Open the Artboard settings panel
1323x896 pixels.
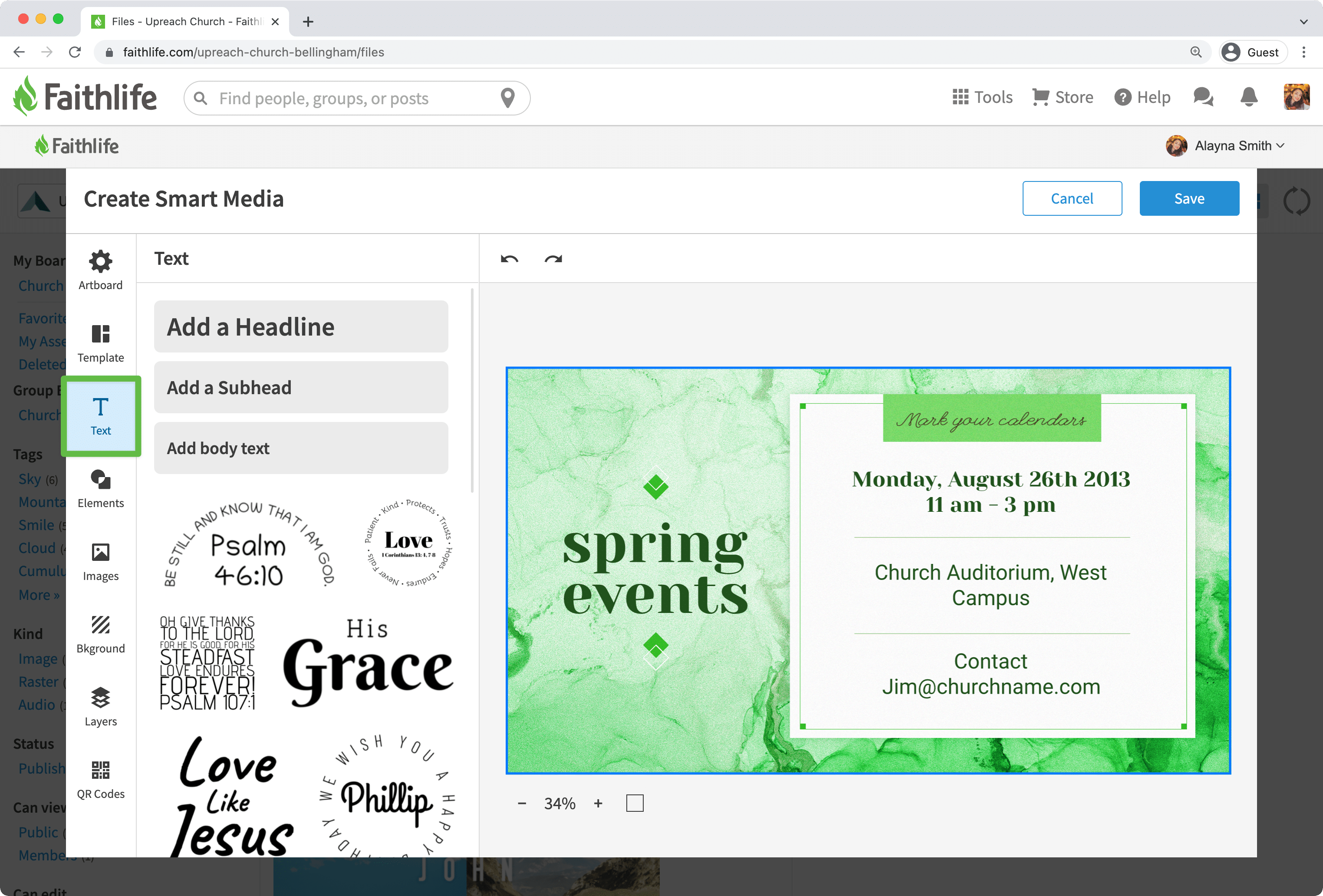[x=100, y=270]
